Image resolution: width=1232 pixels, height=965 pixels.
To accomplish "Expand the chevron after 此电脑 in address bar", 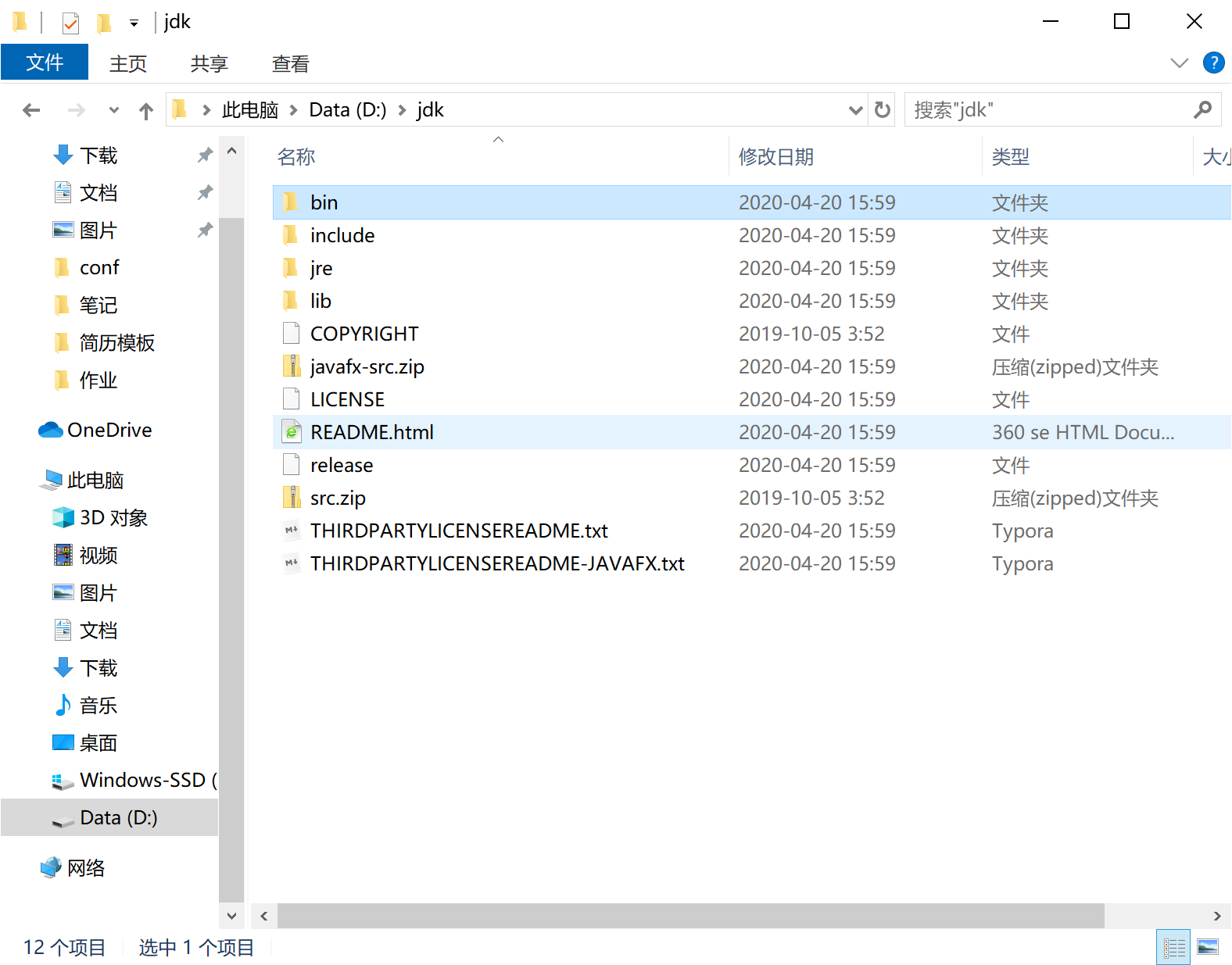I will [294, 110].
